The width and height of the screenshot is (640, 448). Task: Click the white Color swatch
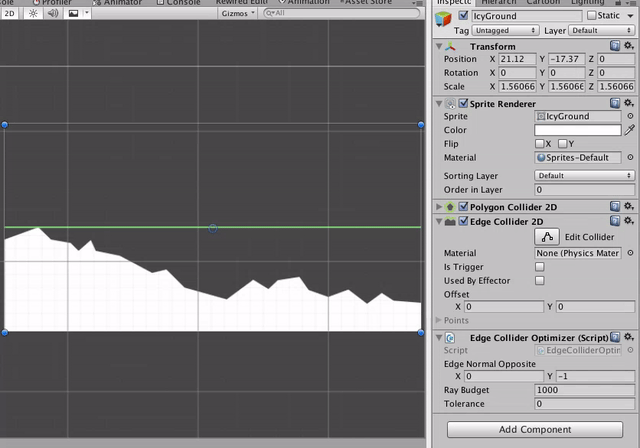(578, 130)
